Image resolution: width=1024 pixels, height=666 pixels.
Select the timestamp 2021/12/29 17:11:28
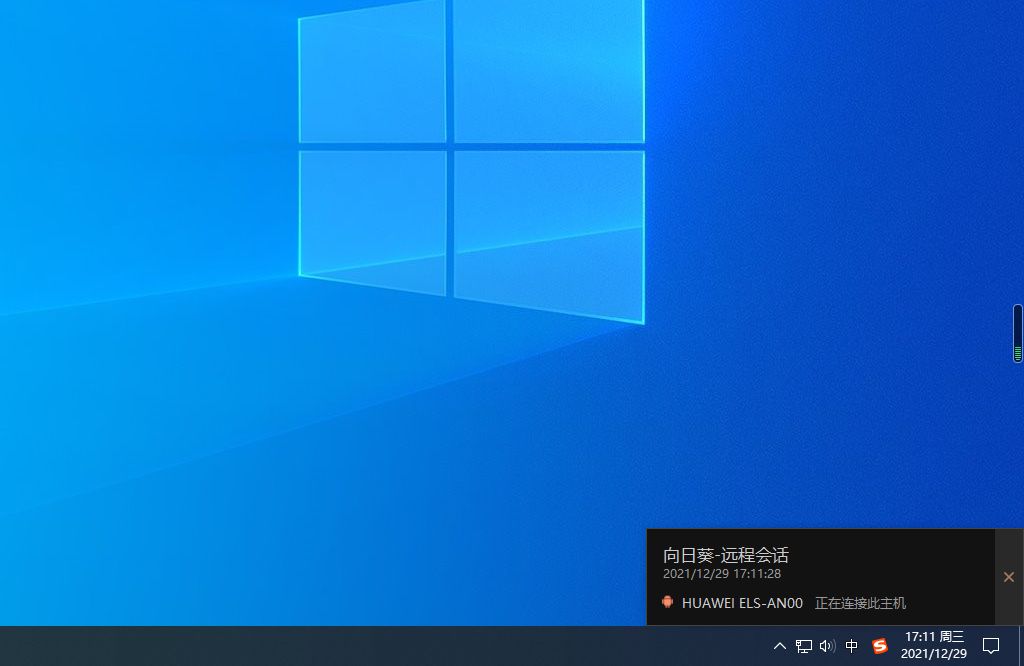click(722, 574)
